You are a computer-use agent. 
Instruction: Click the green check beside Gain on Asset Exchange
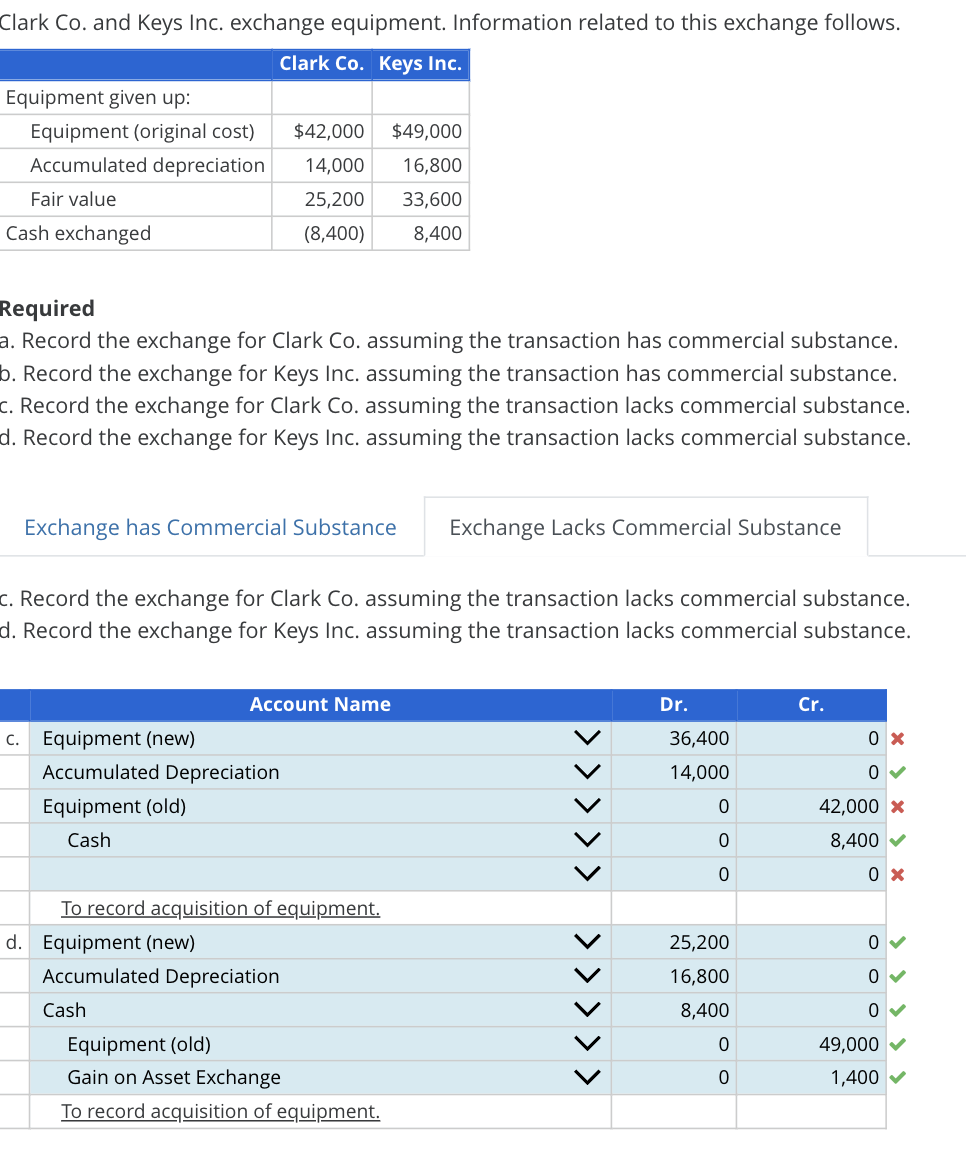897,1078
